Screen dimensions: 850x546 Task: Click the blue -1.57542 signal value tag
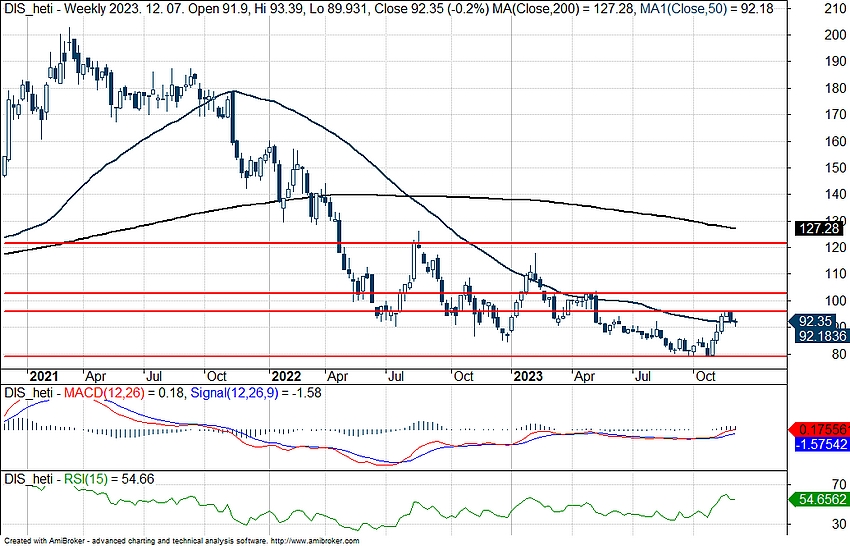pos(822,444)
